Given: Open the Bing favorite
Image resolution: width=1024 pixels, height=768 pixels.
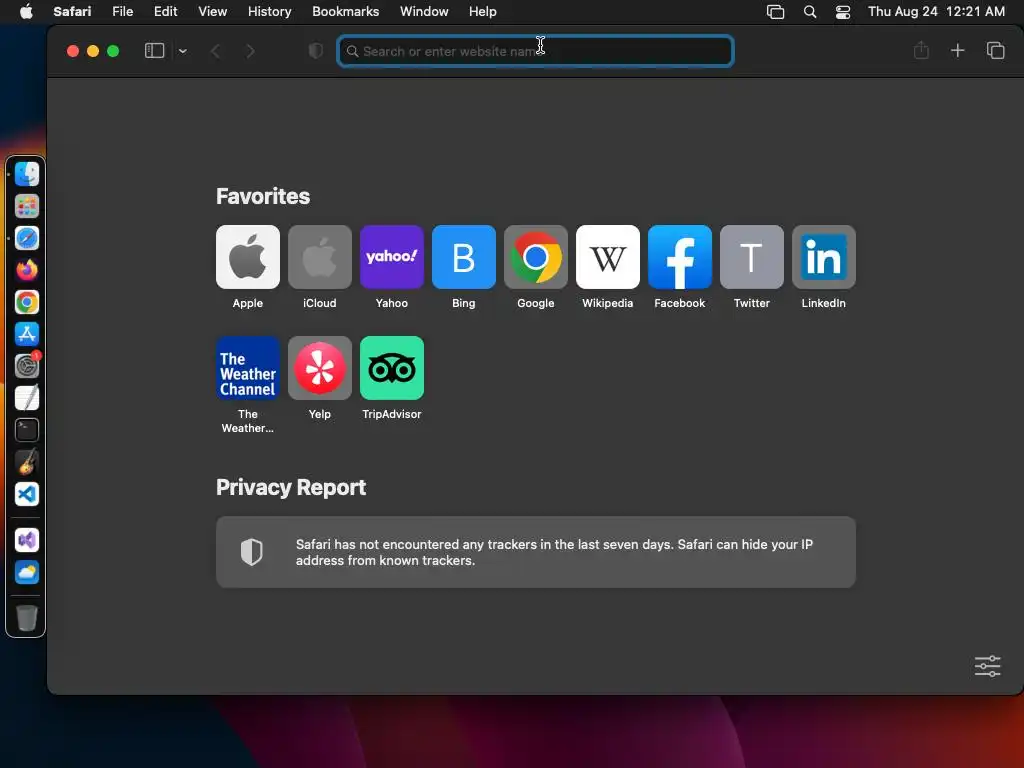Looking at the screenshot, I should tap(464, 257).
